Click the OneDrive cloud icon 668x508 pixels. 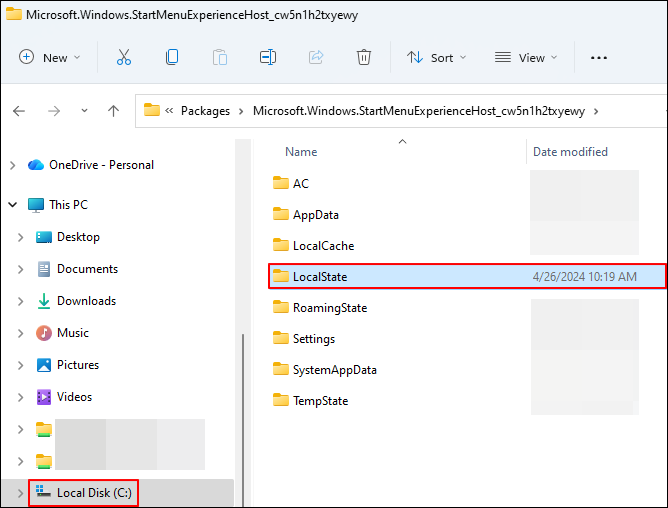(x=36, y=165)
